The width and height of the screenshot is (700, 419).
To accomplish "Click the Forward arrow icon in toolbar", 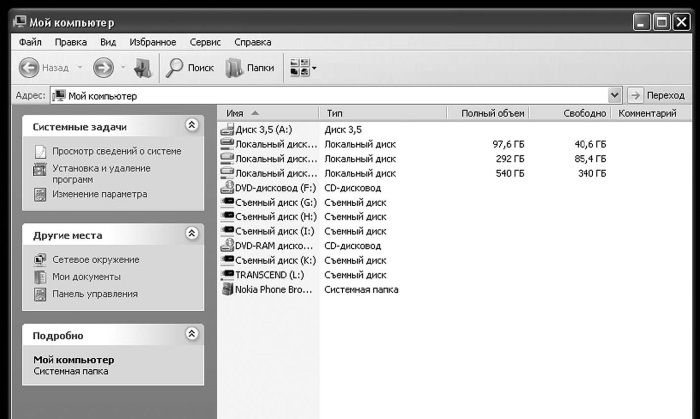I will 103,68.
